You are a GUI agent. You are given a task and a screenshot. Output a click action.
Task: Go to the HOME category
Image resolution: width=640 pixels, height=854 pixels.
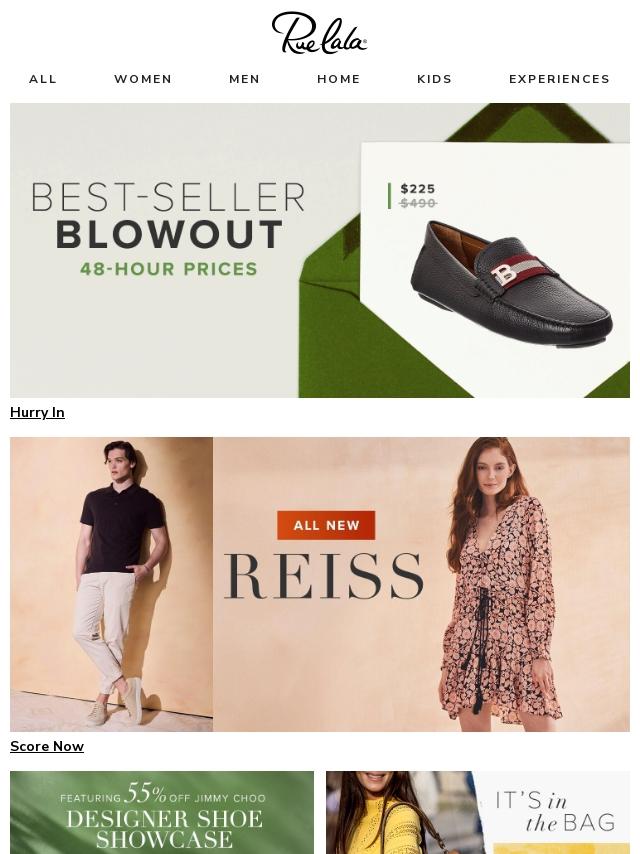coord(339,79)
